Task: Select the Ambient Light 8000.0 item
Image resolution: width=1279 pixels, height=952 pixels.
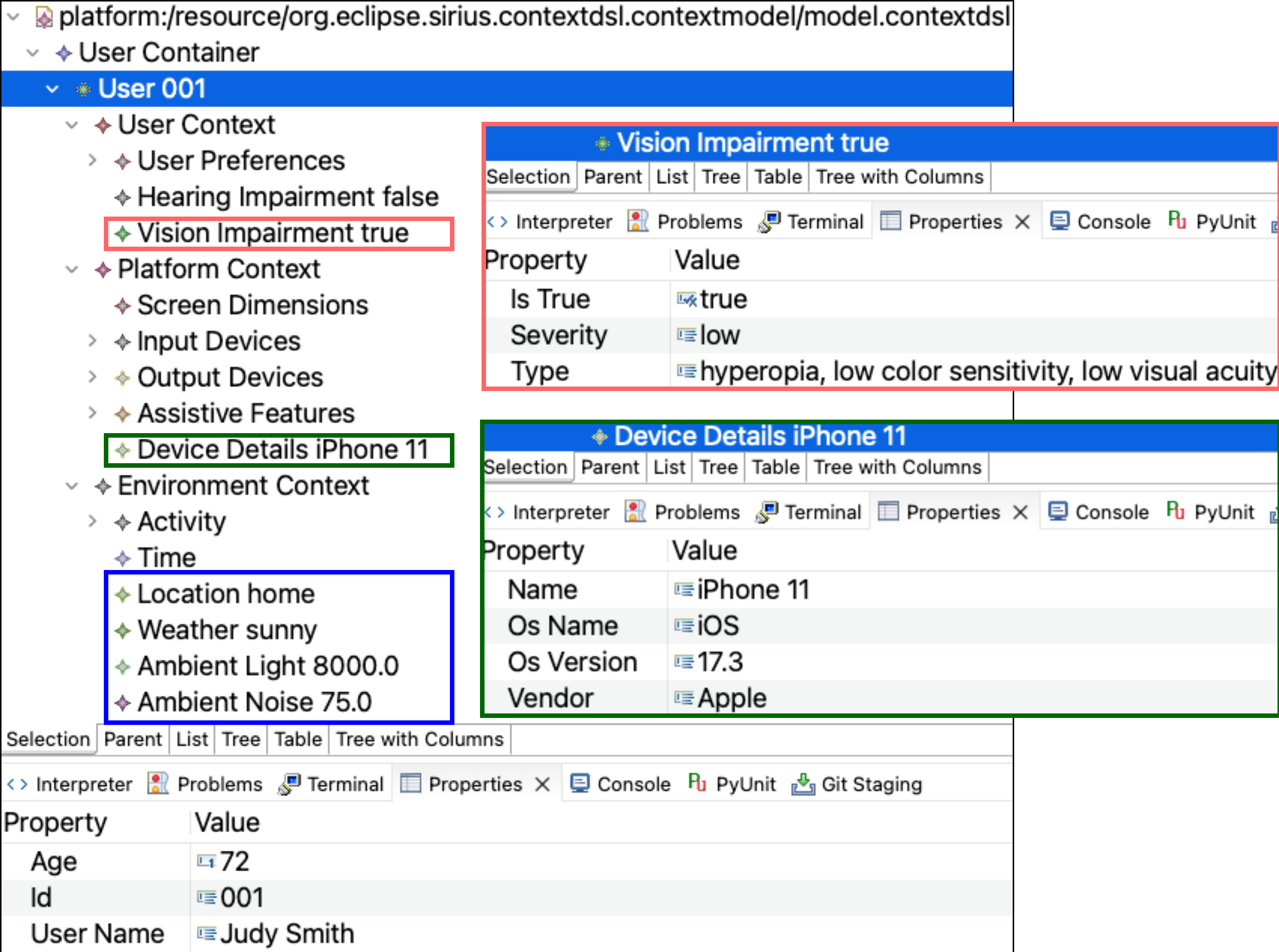Action: (x=267, y=666)
